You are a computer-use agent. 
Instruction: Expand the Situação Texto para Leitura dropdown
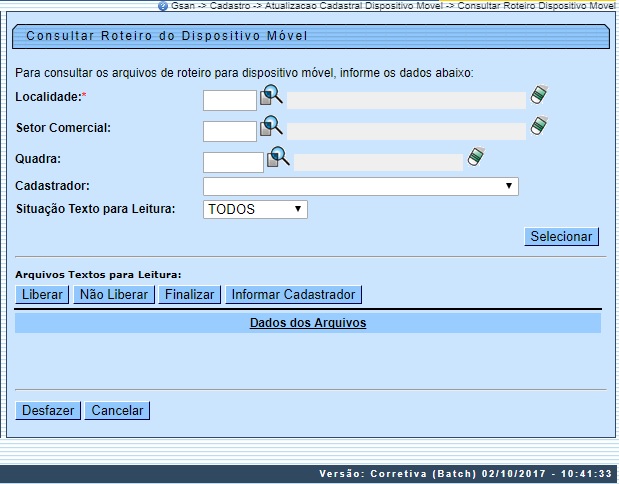tap(255, 209)
